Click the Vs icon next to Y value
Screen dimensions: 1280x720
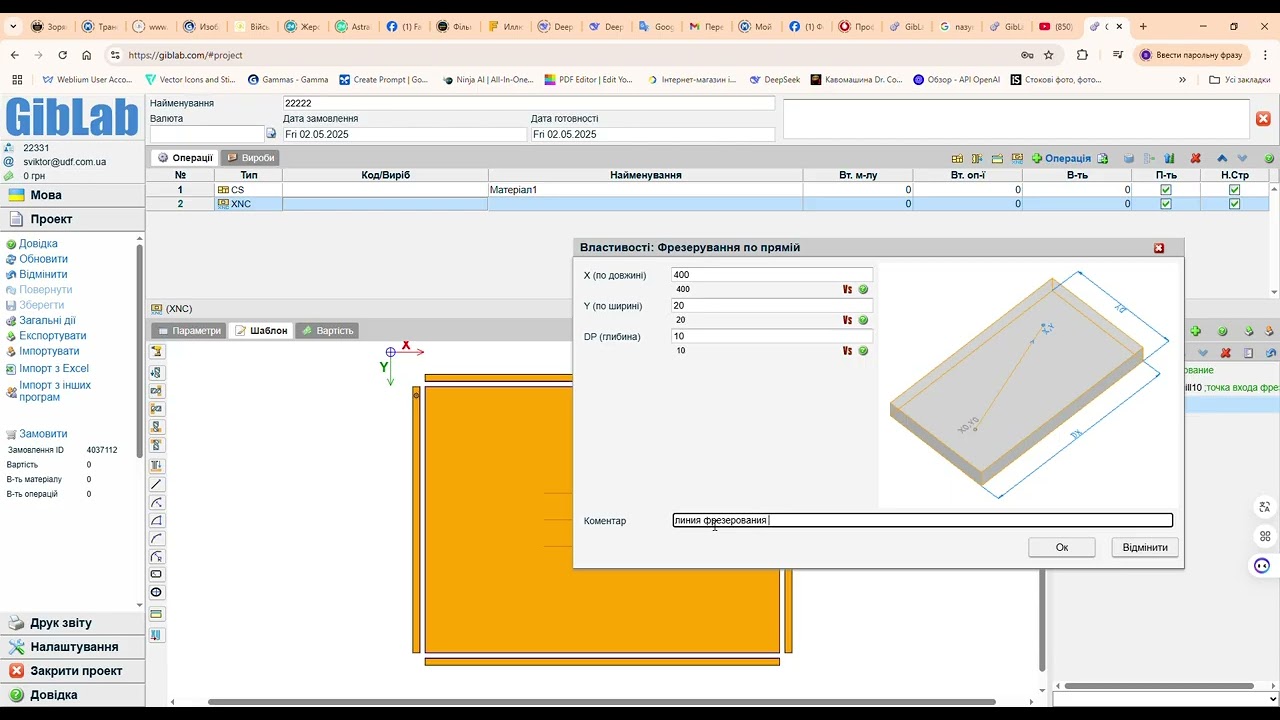tap(847, 320)
